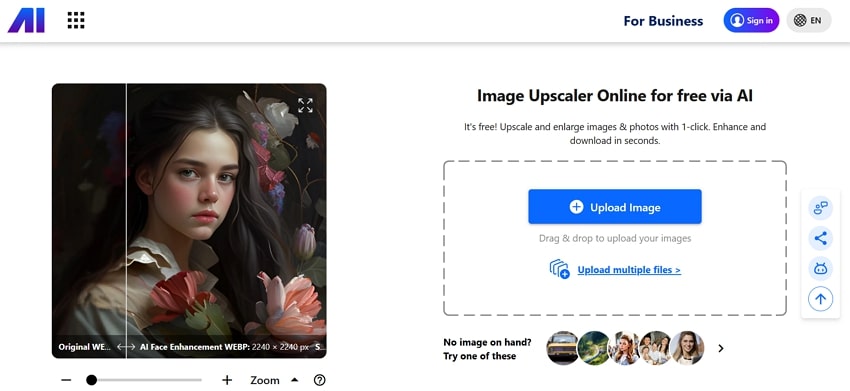
Task: Click the scroll-to-top arrow icon
Action: (820, 299)
